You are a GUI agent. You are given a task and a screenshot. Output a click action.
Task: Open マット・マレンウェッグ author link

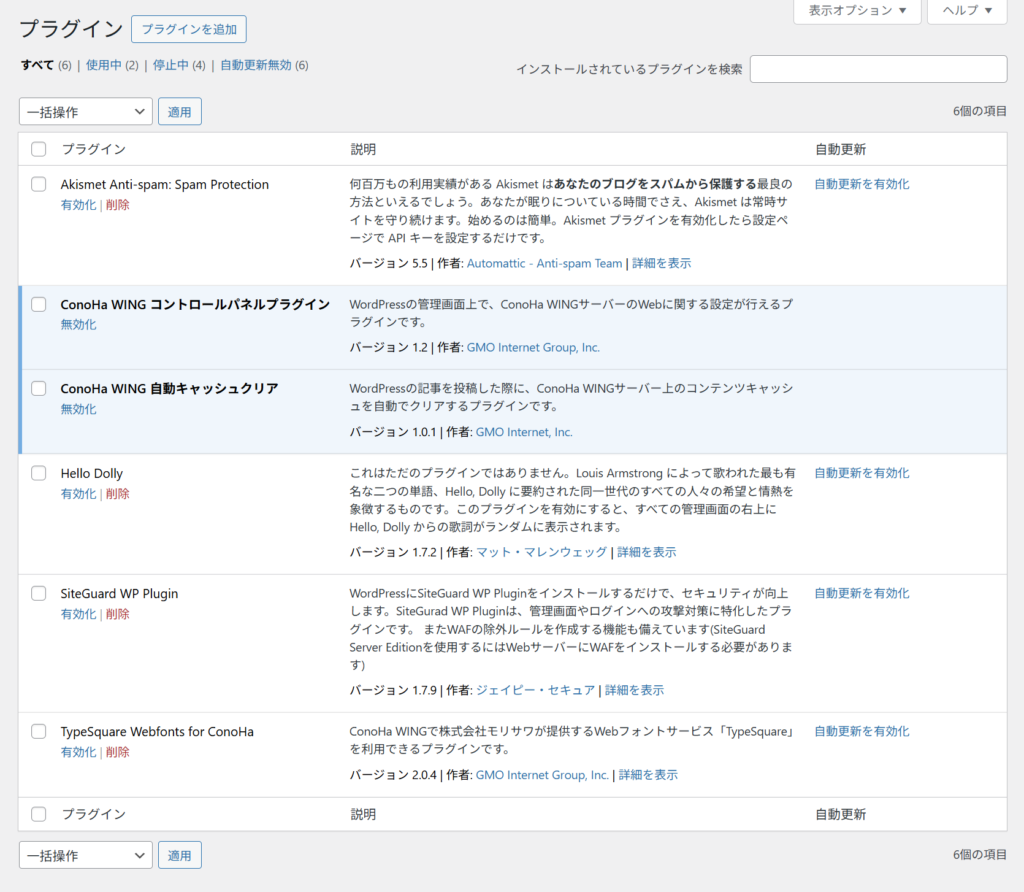click(541, 552)
